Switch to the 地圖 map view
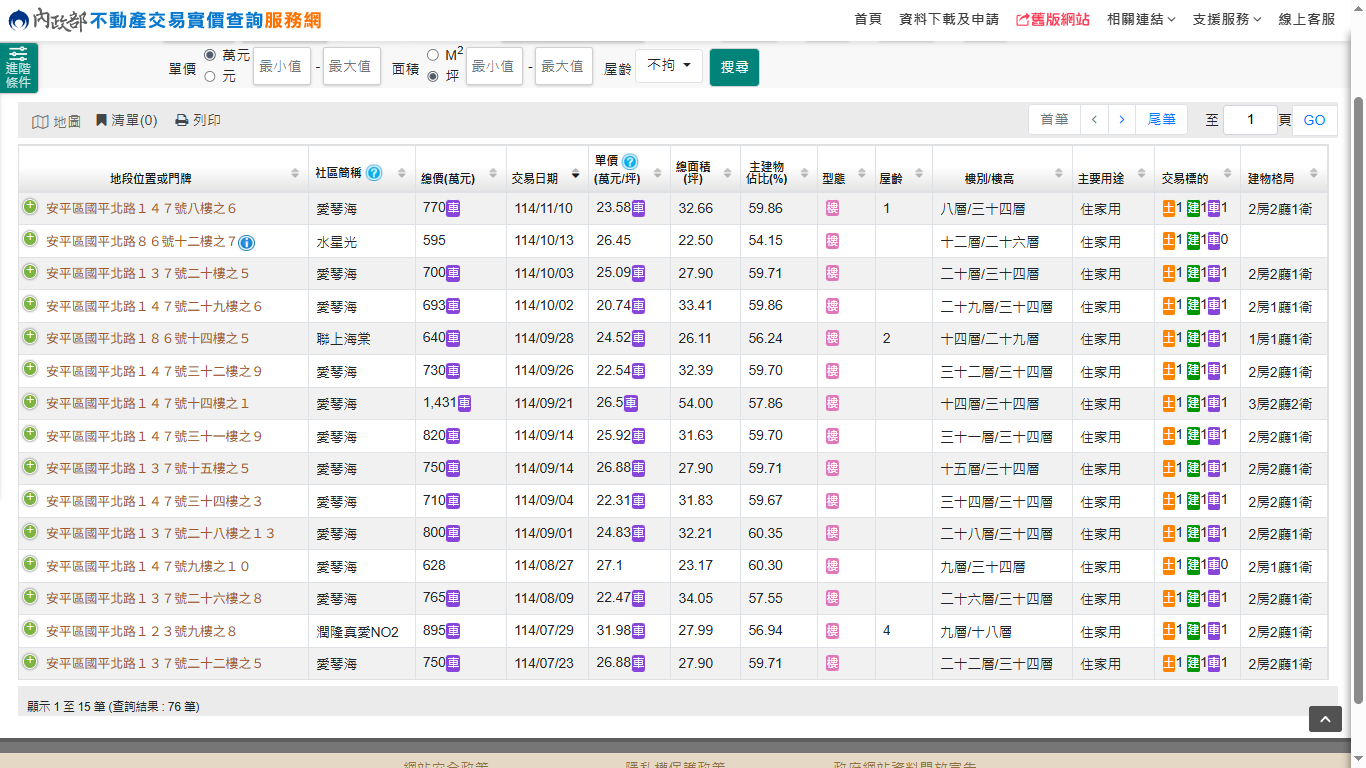The image size is (1366, 768). click(56, 121)
